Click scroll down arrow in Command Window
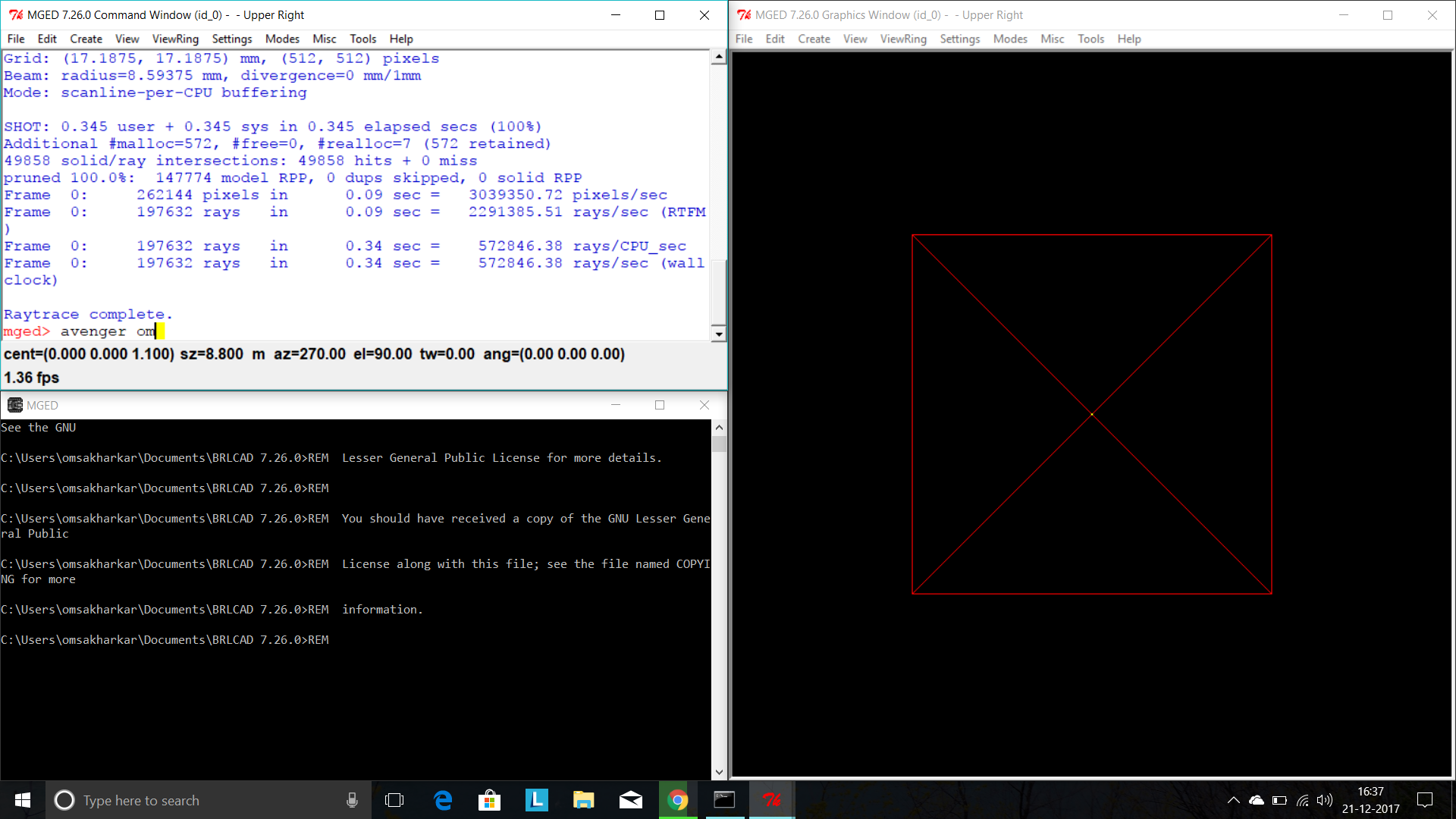1456x819 pixels. [718, 334]
